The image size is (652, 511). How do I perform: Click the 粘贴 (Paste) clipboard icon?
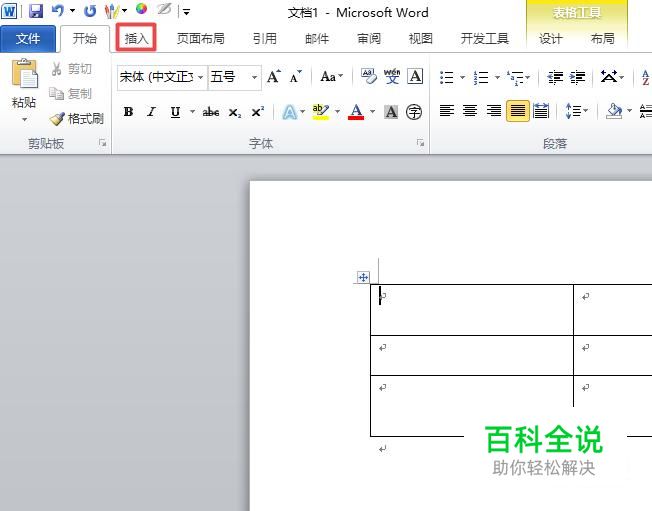point(24,74)
